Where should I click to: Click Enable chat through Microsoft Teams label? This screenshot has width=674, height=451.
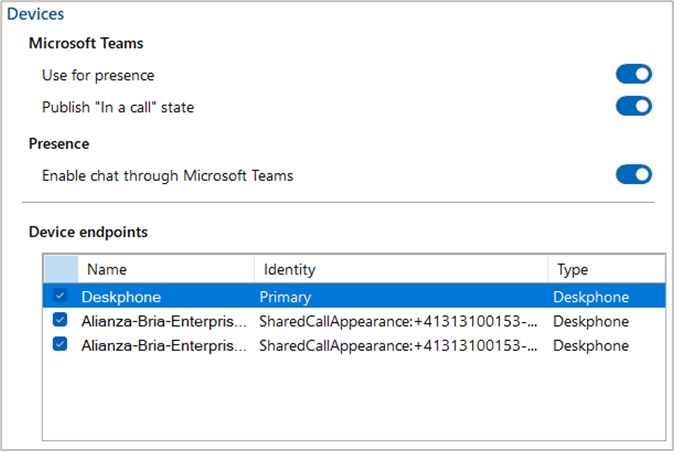point(168,175)
